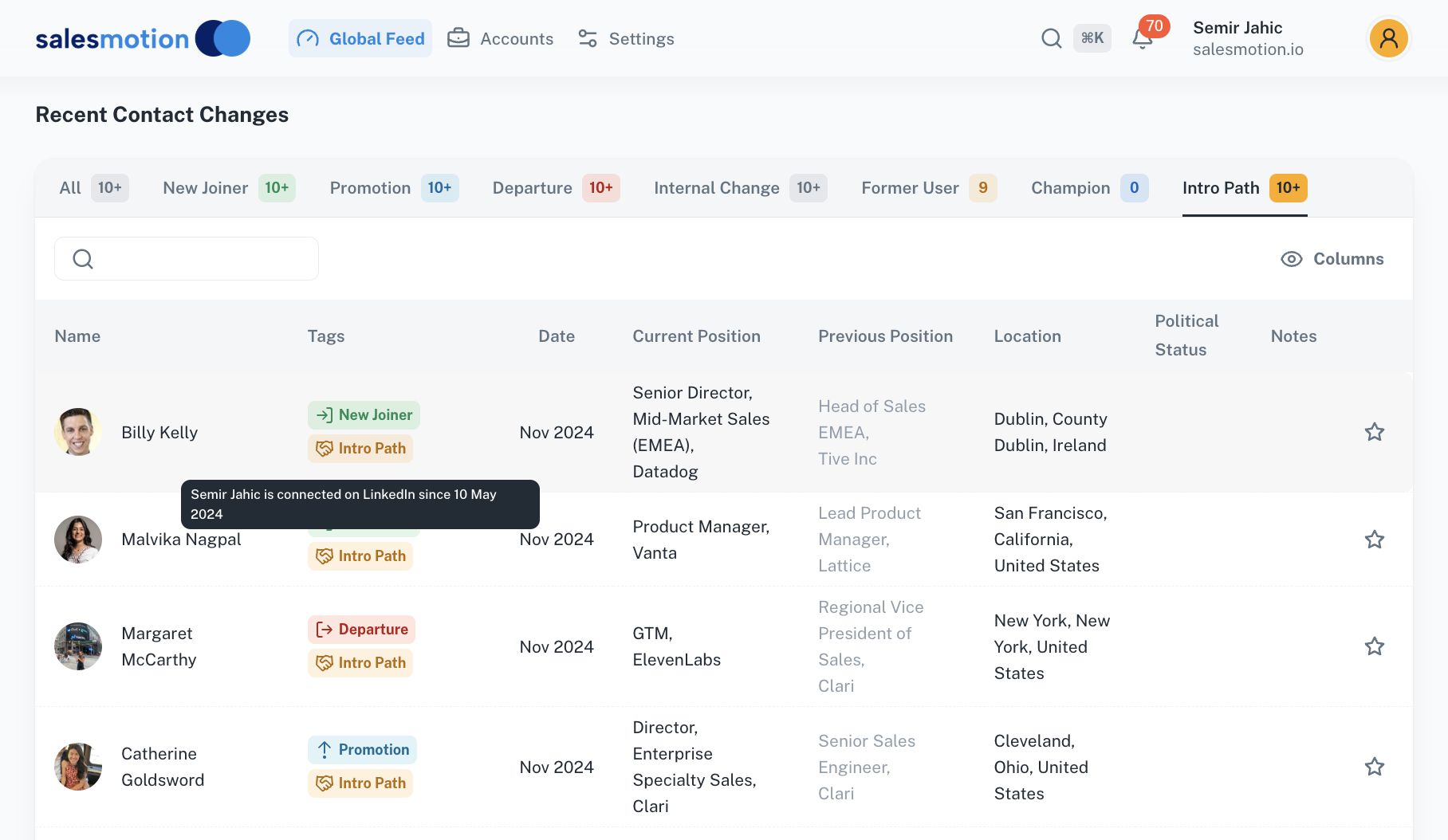Click the Previous Position column header
Screen dimensions: 1448x840
click(x=885, y=336)
